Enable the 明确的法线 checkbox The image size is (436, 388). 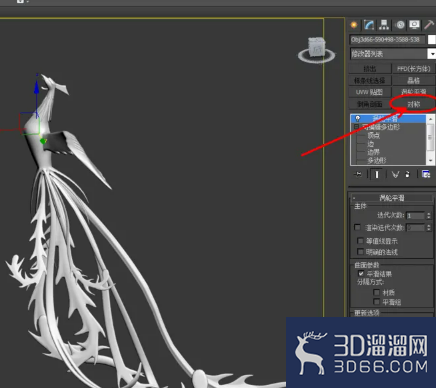360,251
